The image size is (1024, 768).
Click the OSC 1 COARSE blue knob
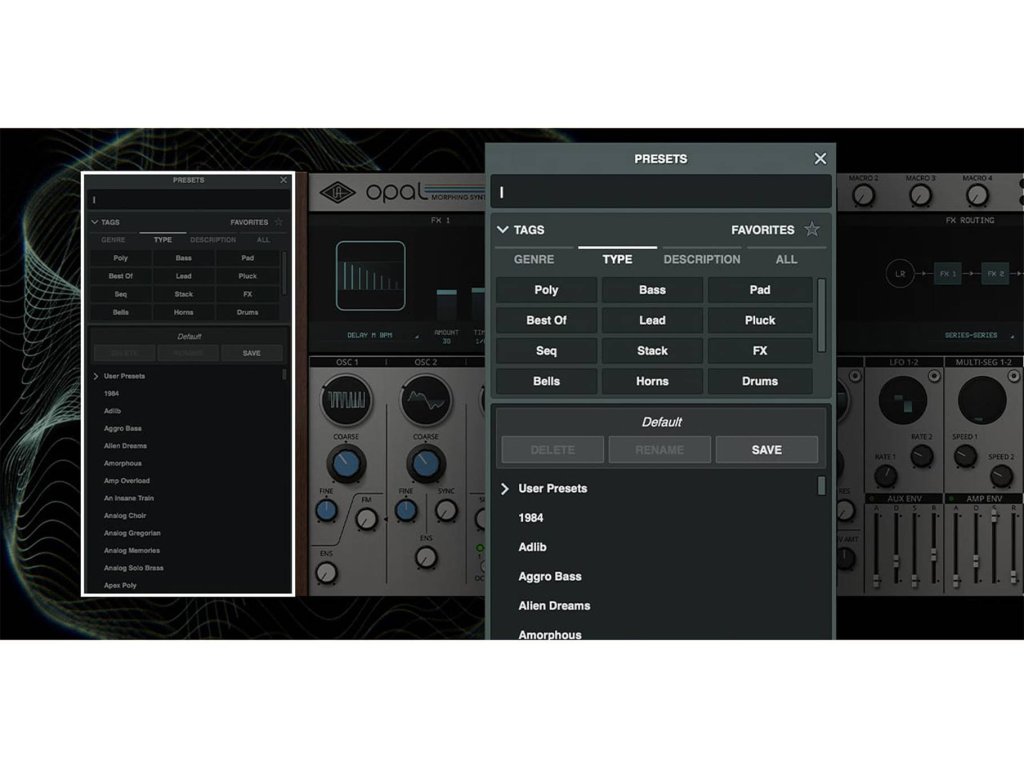pyautogui.click(x=346, y=463)
